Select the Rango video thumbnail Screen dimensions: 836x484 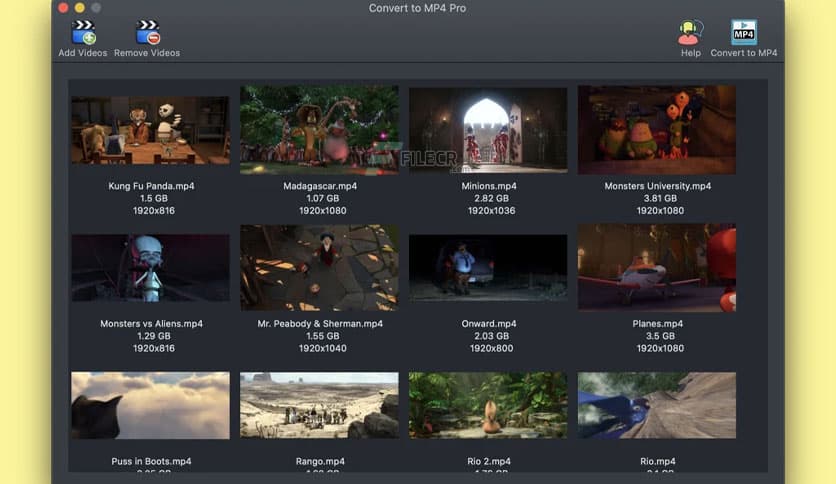319,406
